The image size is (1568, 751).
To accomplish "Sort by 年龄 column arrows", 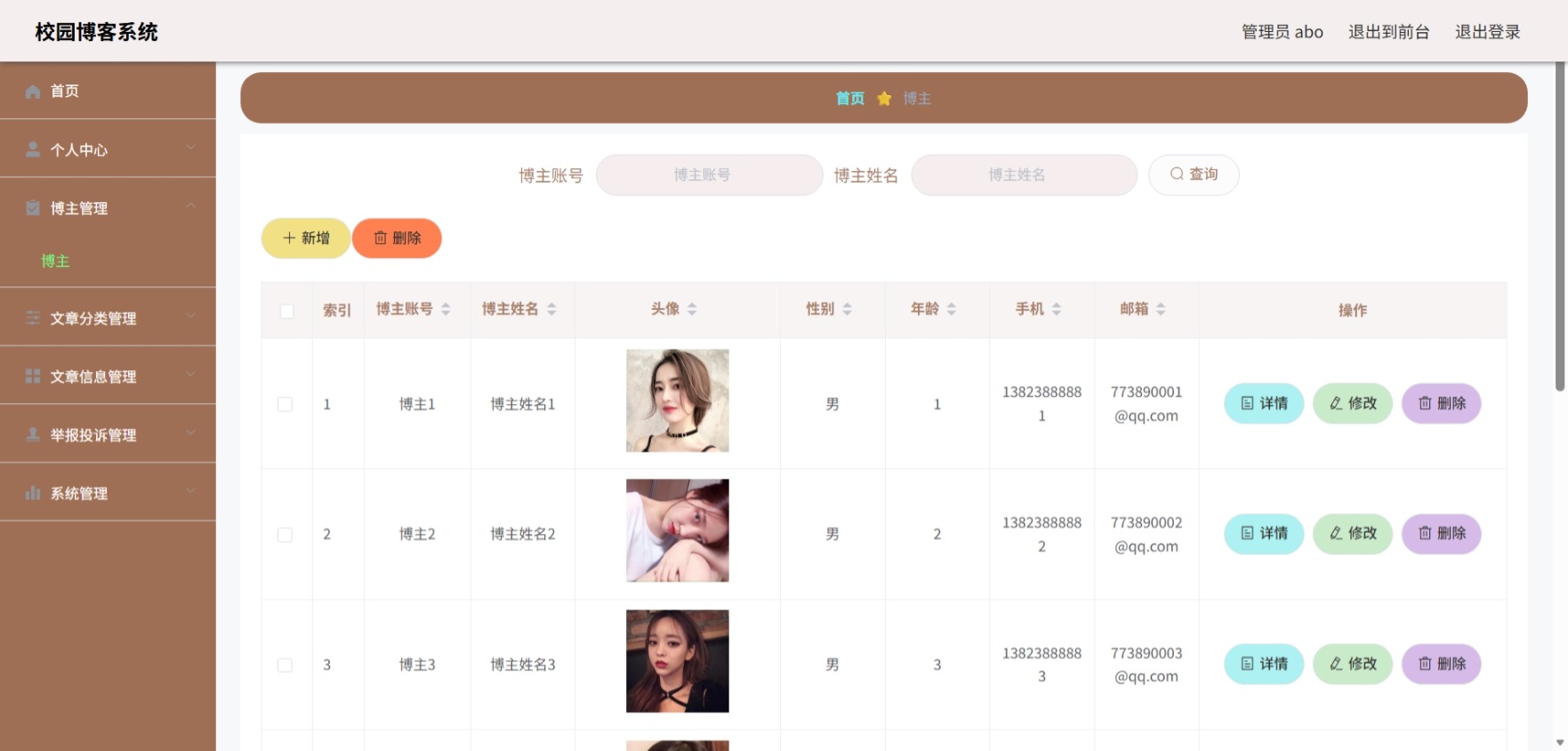I will [952, 309].
